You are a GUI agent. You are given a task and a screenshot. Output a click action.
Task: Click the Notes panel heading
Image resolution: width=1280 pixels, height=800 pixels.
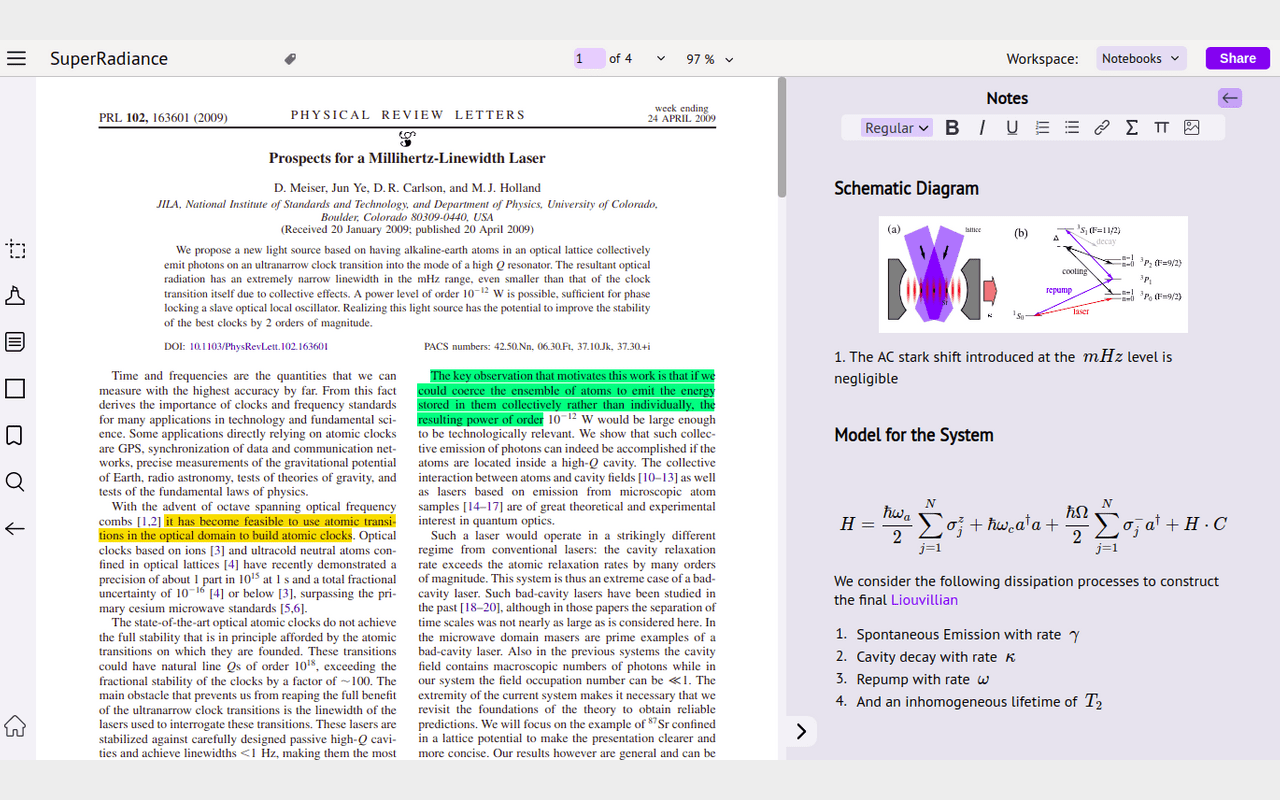[x=1007, y=98]
